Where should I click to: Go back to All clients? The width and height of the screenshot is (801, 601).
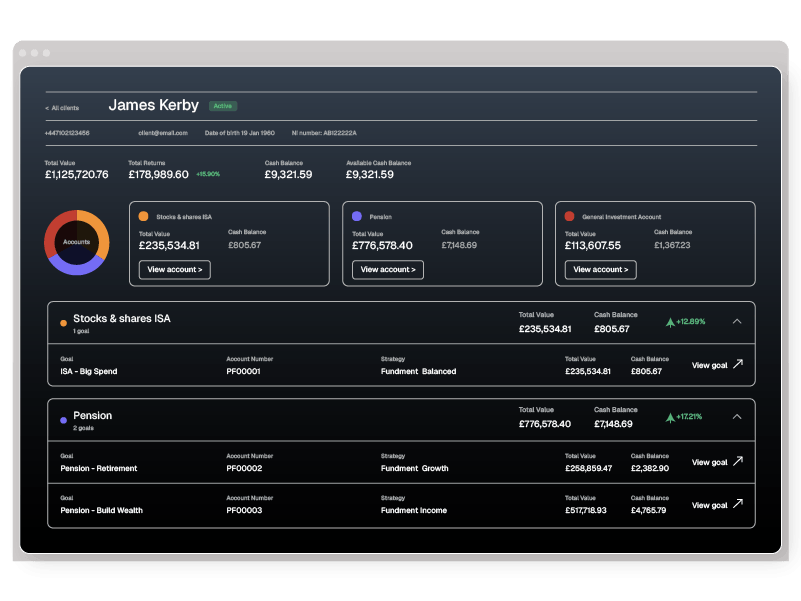click(62, 108)
